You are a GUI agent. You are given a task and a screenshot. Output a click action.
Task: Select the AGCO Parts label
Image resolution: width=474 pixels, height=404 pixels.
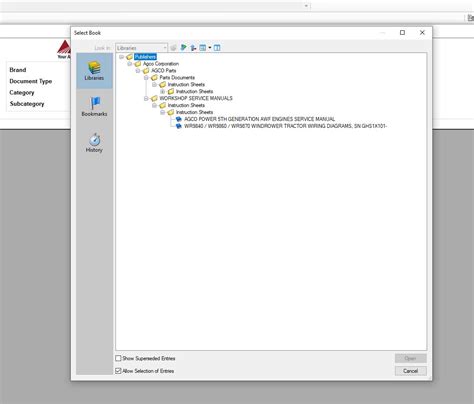[x=164, y=71]
